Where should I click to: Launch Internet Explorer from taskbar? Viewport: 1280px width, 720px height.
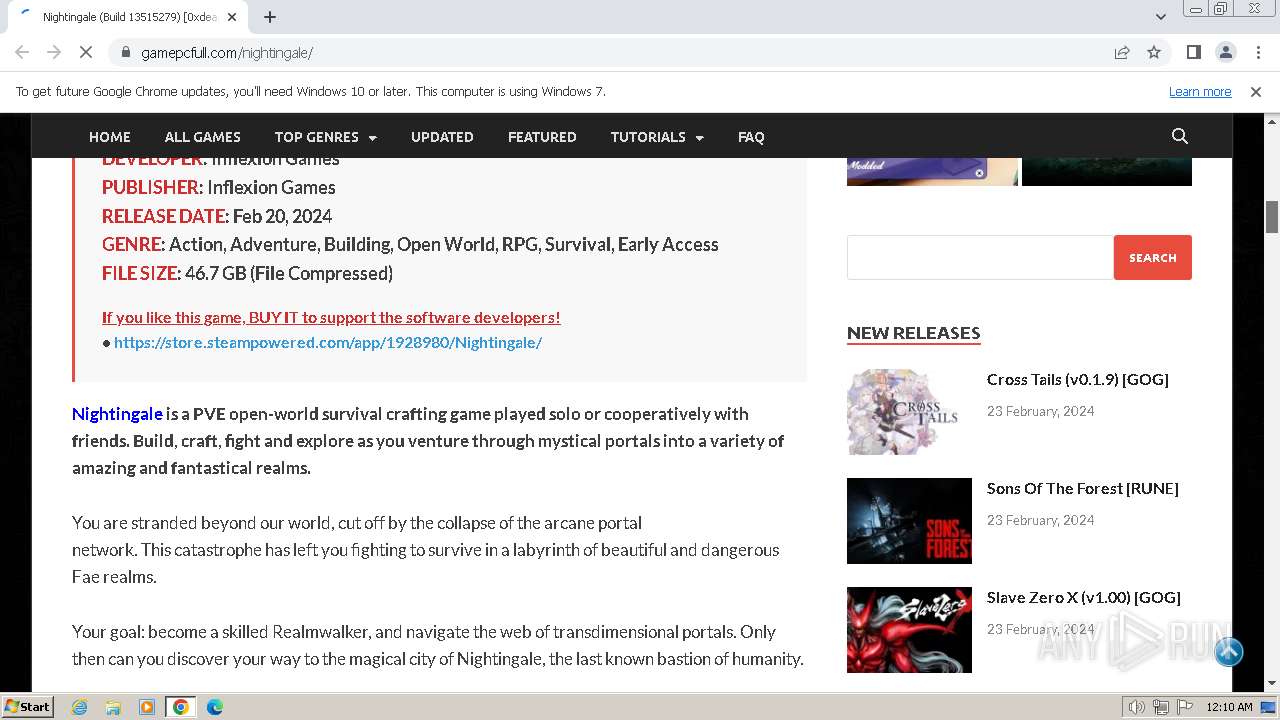pyautogui.click(x=79, y=707)
